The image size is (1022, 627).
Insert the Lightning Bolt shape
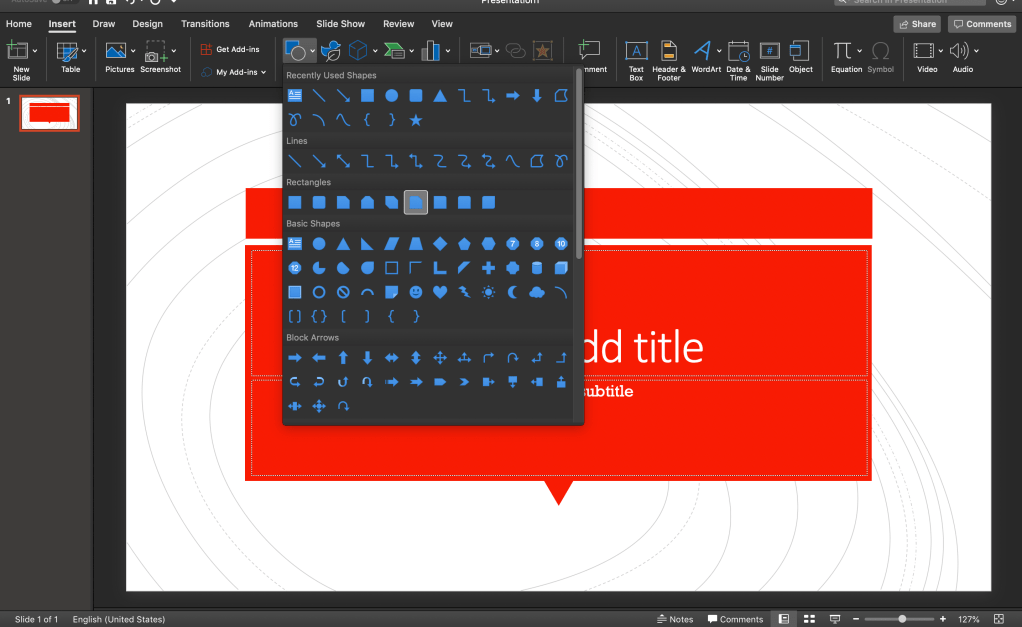tap(464, 293)
